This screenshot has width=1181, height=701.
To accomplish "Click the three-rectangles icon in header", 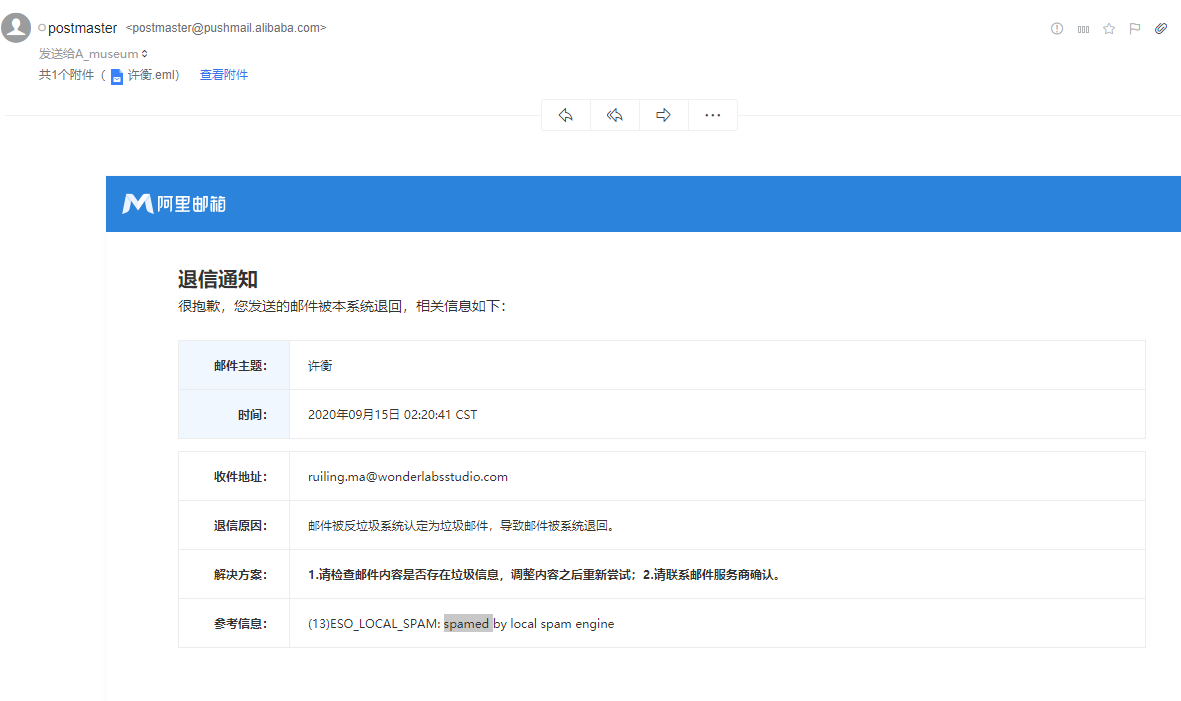I will click(x=1083, y=29).
